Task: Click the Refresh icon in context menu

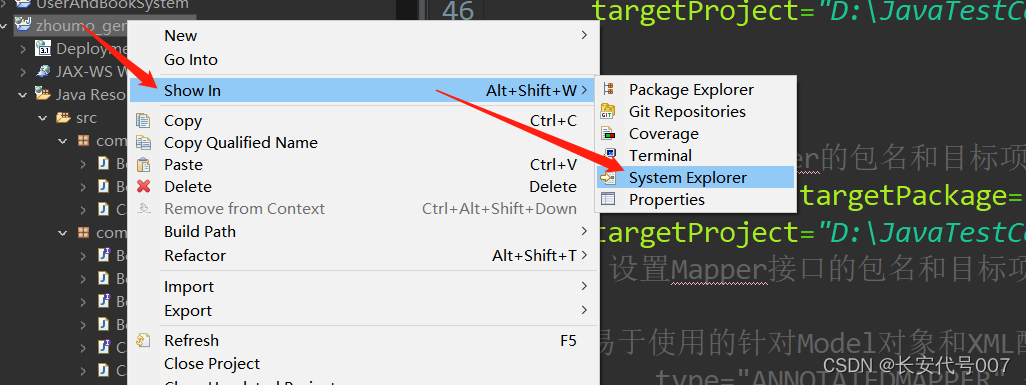Action: click(x=143, y=340)
